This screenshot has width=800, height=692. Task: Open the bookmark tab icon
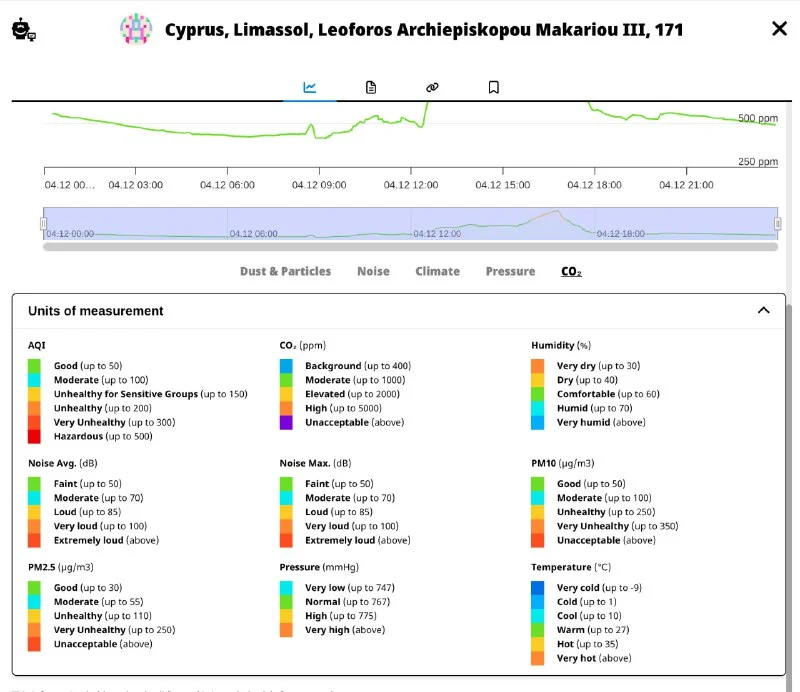(493, 88)
